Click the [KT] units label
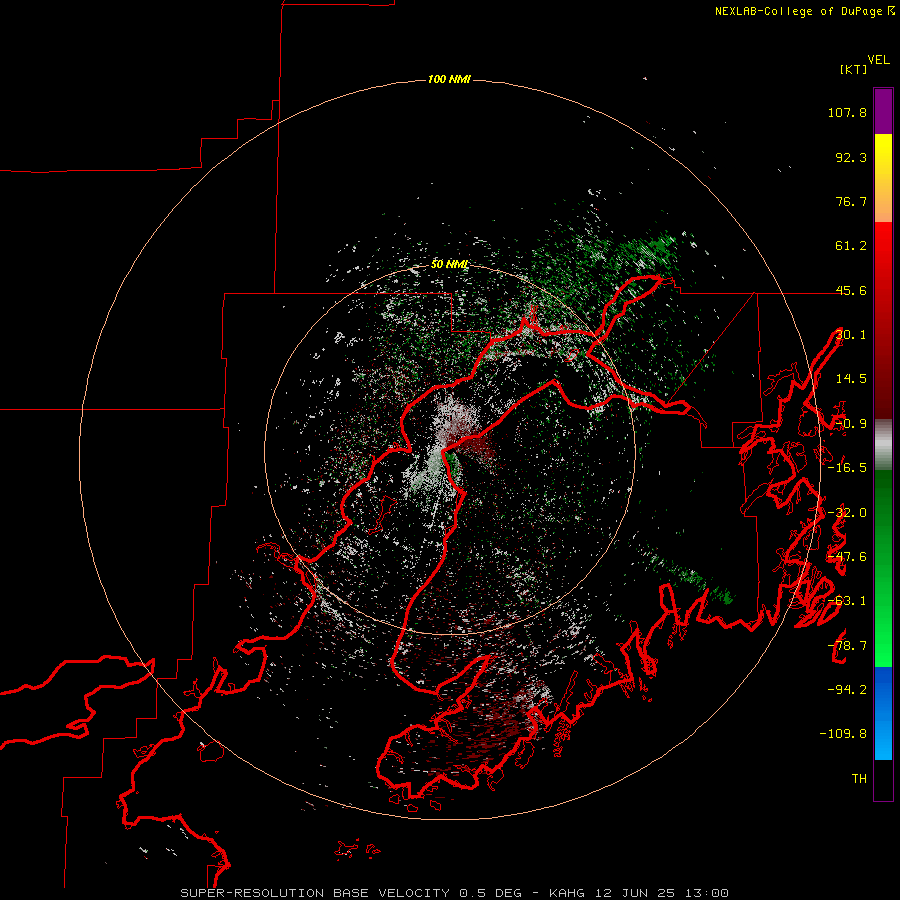The height and width of the screenshot is (900, 900). coord(854,69)
